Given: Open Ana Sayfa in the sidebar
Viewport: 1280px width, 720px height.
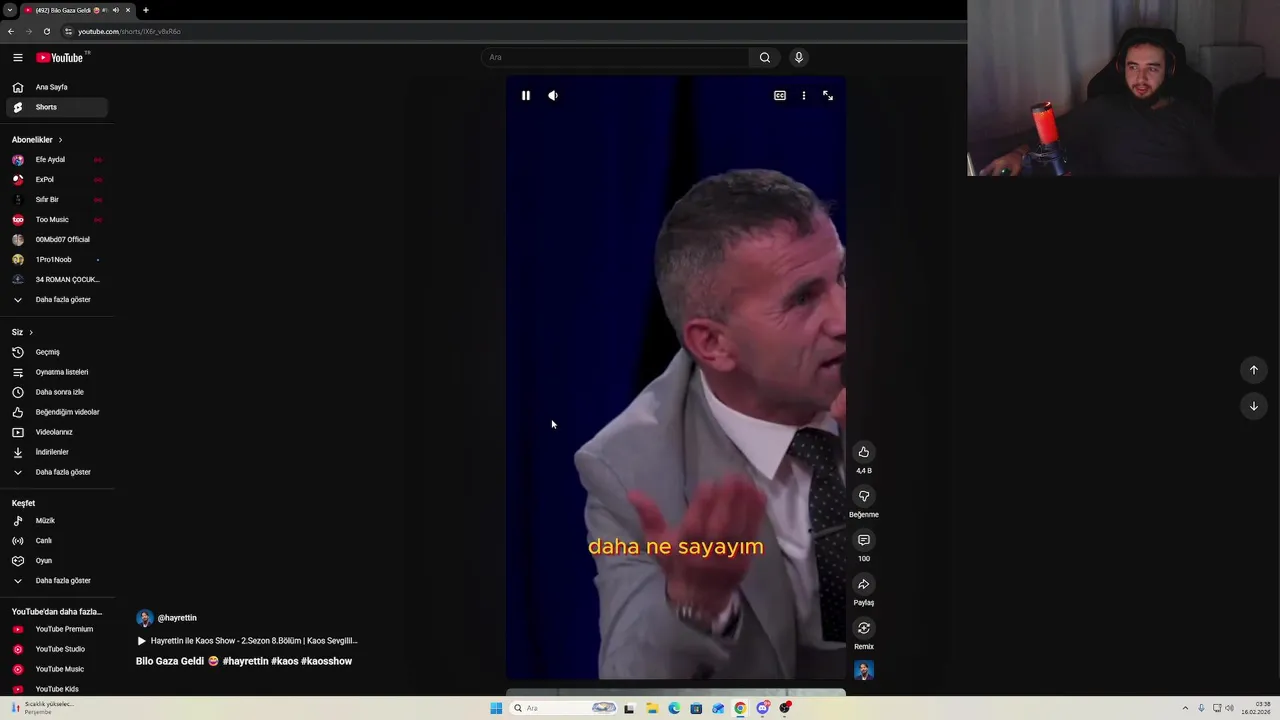Looking at the screenshot, I should (x=56, y=87).
